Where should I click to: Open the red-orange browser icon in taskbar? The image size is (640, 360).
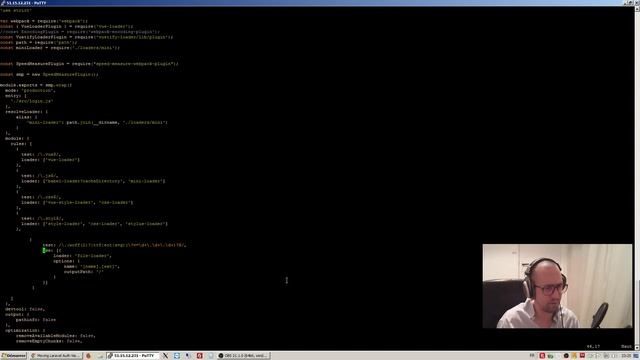coord(88,356)
